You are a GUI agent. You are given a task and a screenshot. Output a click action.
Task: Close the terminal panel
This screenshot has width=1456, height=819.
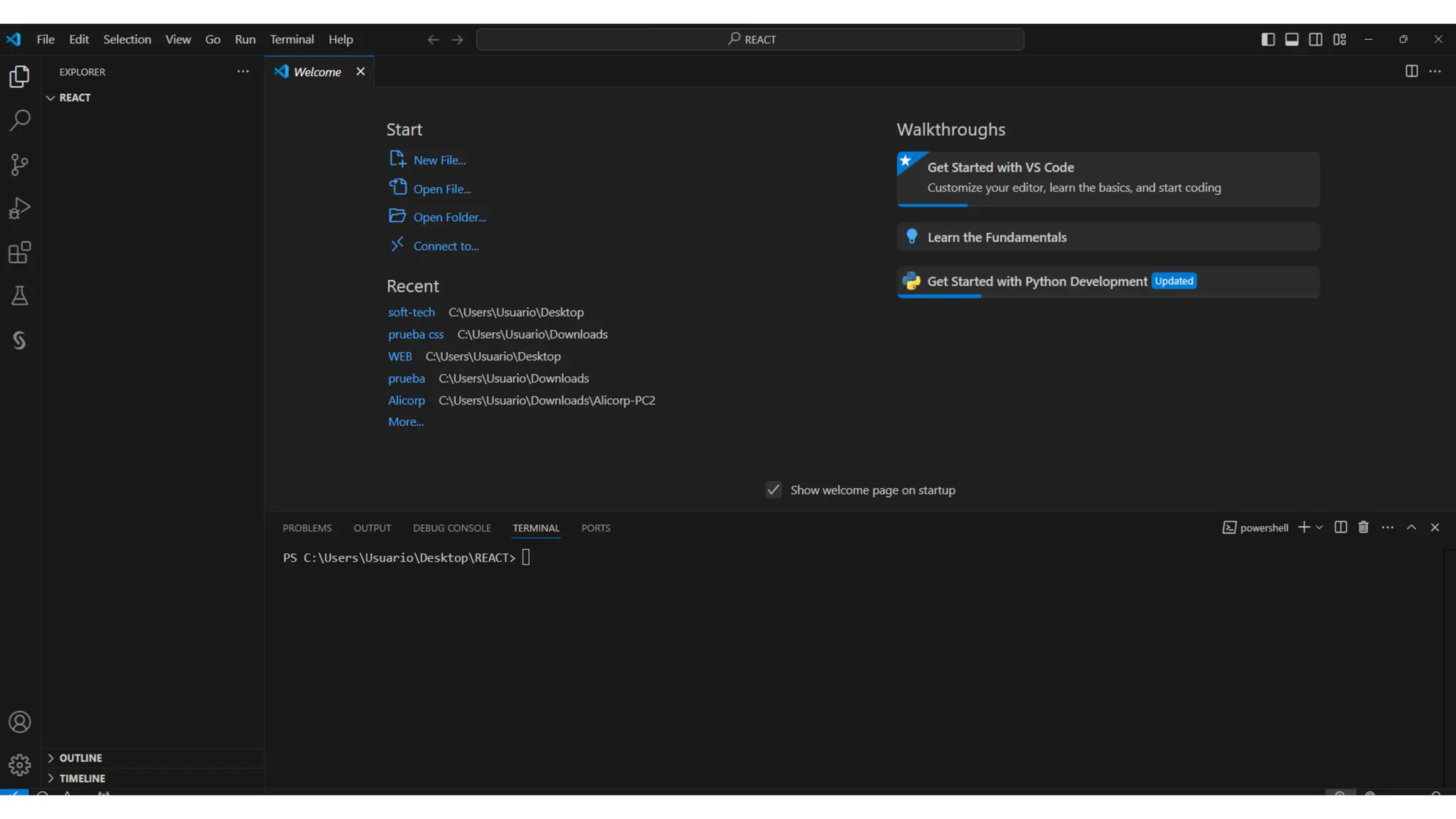click(x=1435, y=528)
